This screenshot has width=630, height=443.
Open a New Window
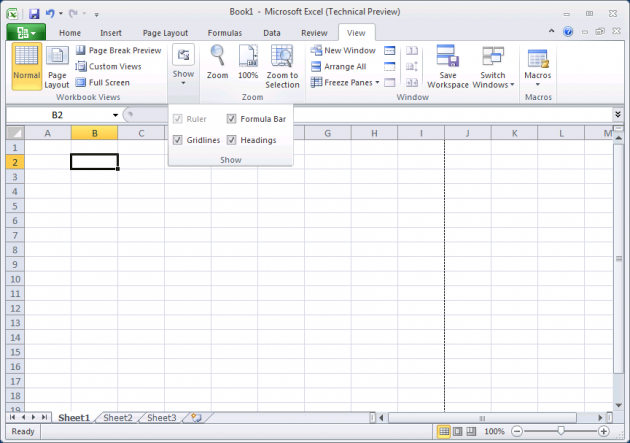(x=343, y=50)
